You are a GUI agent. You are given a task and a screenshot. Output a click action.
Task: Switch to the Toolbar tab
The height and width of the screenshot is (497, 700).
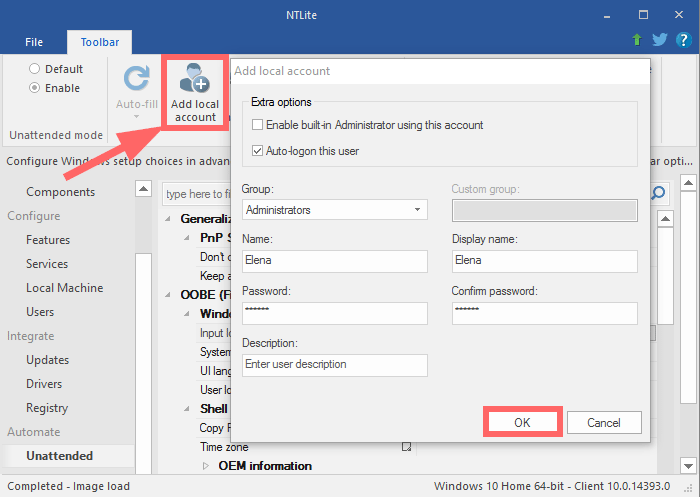coord(100,42)
